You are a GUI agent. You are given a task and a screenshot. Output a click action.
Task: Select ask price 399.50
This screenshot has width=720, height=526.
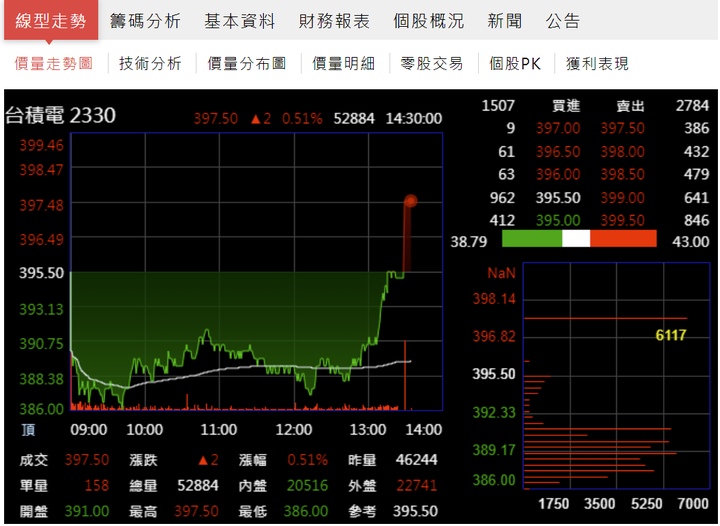point(623,220)
